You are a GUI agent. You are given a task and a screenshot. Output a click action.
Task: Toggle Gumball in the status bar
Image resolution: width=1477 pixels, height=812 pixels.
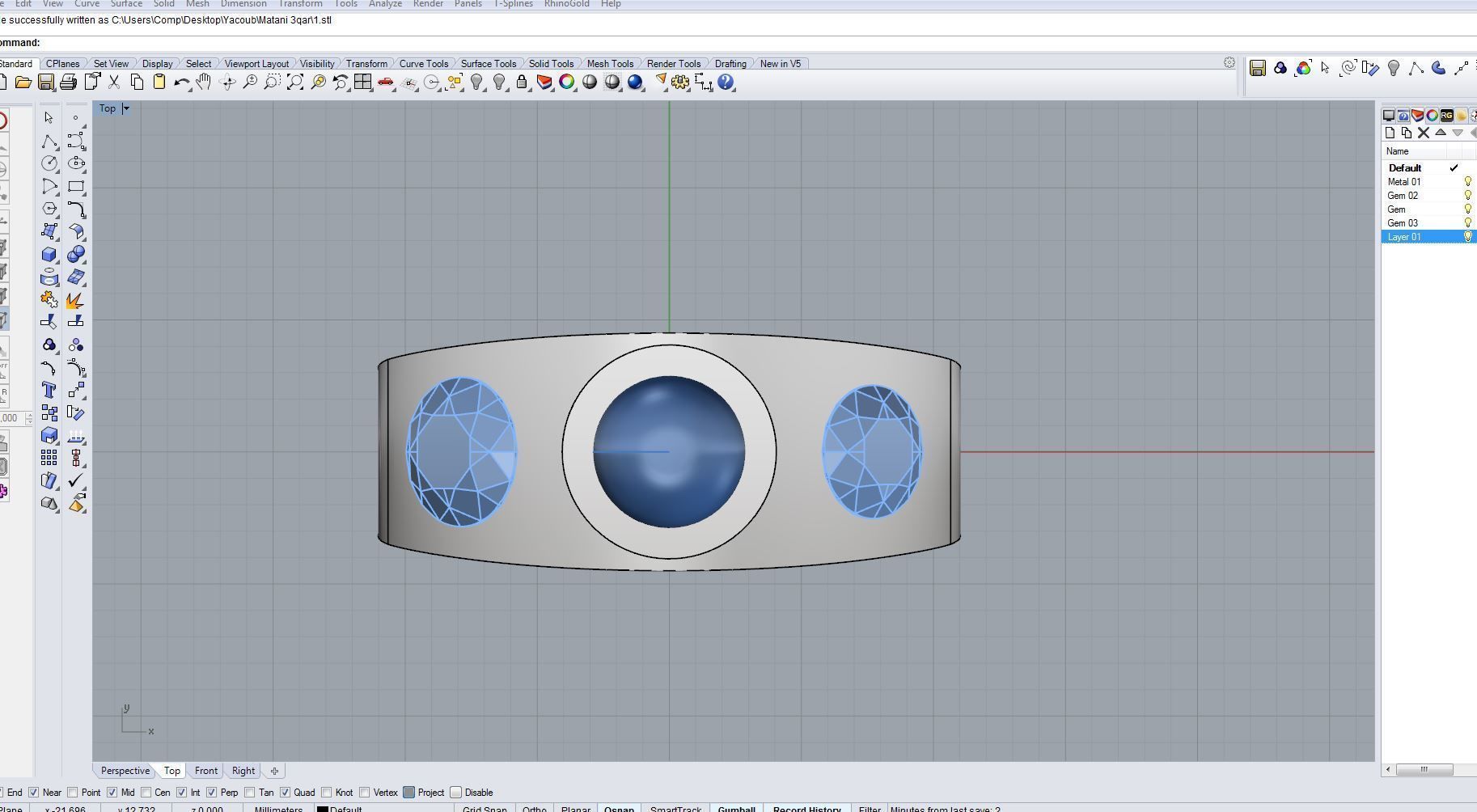click(736, 808)
